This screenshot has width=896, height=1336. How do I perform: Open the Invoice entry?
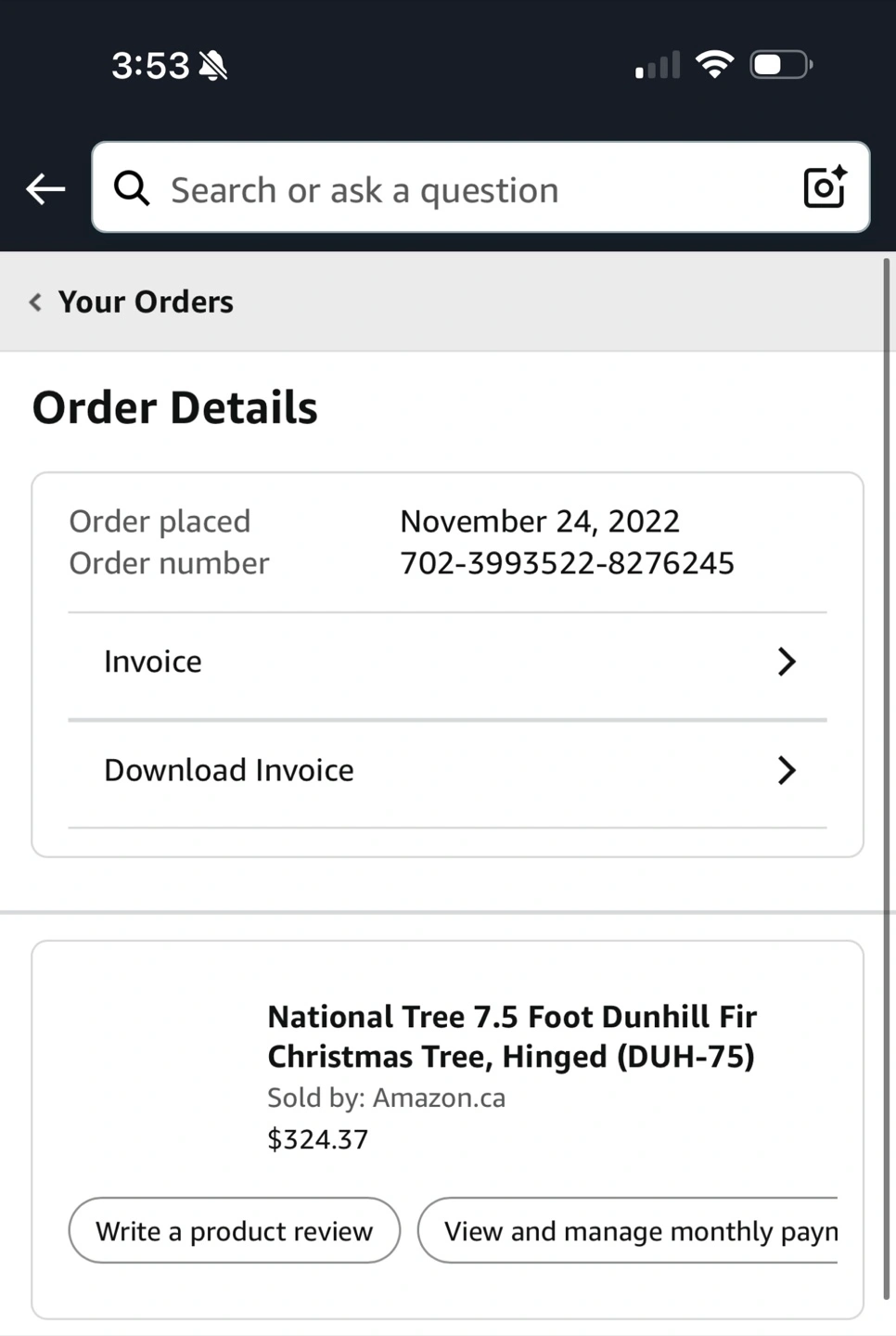tap(447, 662)
